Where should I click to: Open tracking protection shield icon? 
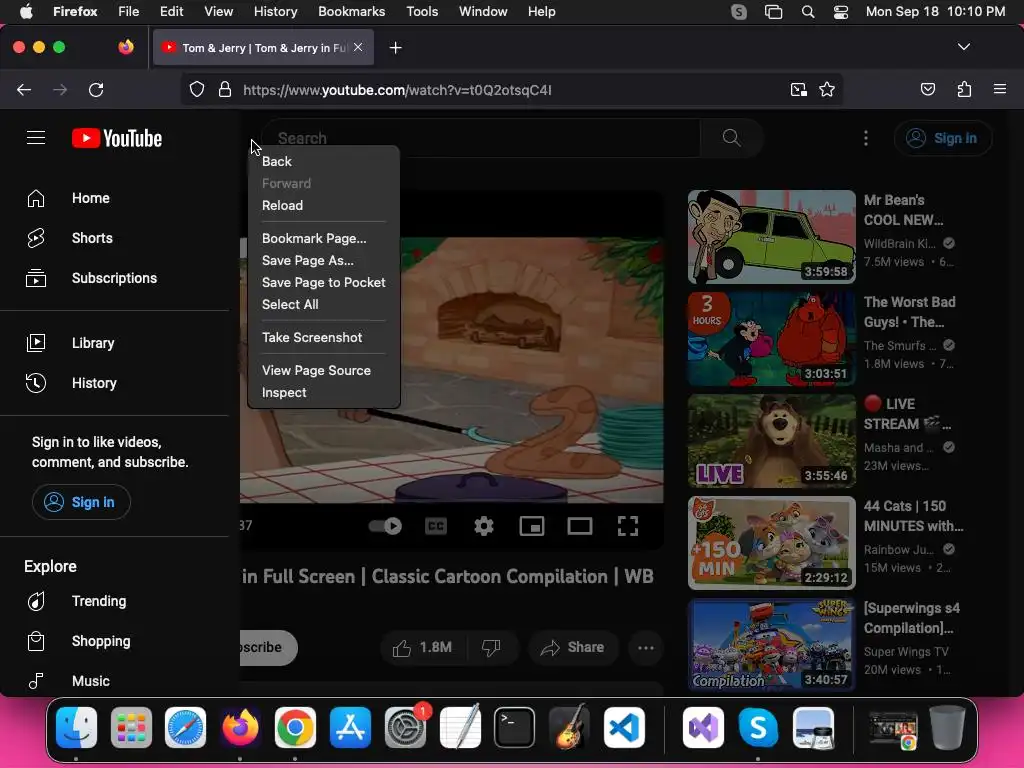pos(197,89)
